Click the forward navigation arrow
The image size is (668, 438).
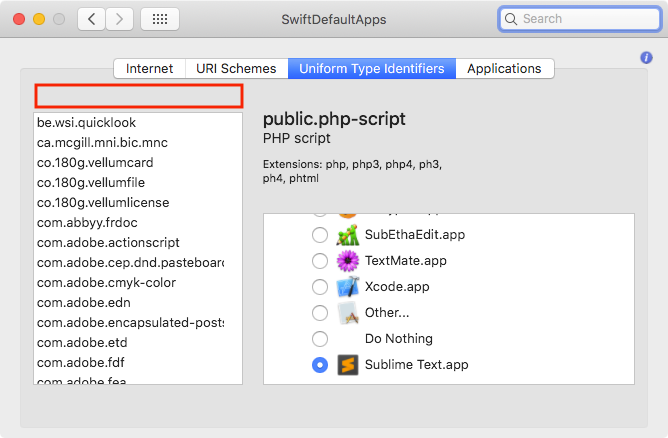[x=119, y=19]
